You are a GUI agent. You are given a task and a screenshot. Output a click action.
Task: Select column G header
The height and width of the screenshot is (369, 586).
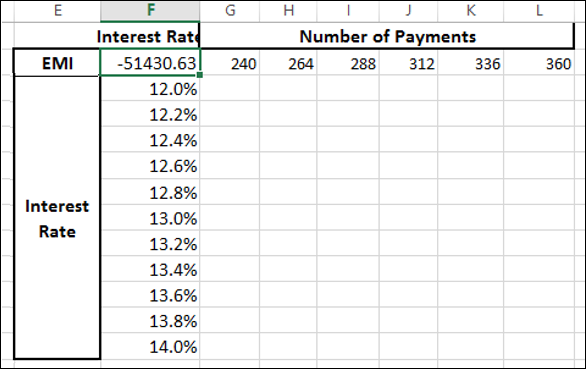(230, 11)
